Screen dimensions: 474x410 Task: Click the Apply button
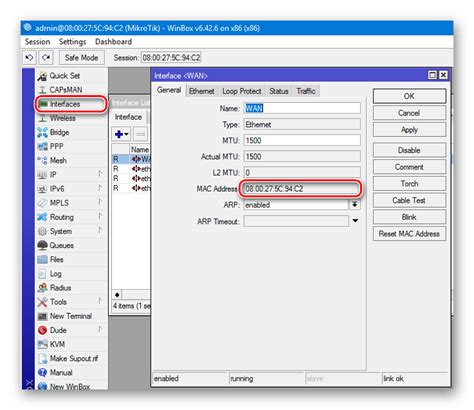(409, 130)
